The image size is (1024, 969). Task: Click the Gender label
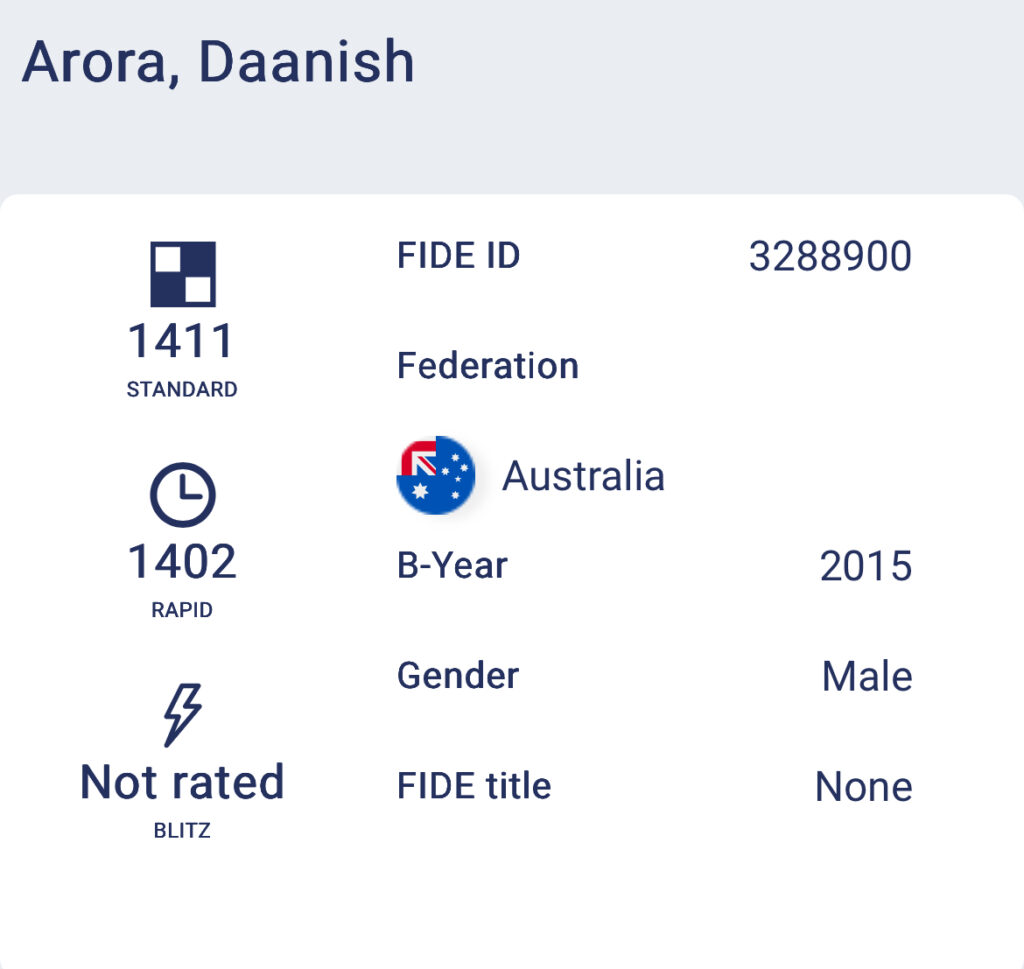click(x=458, y=676)
